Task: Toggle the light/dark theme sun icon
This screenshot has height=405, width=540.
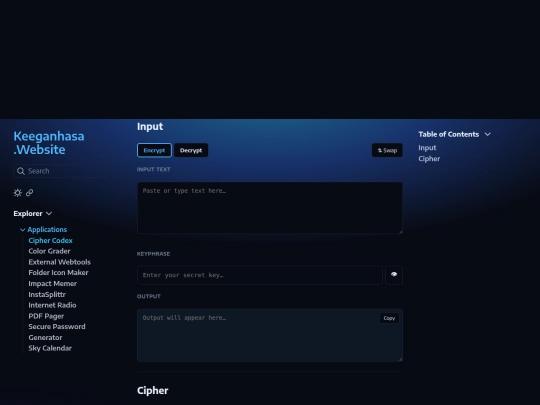Action: point(18,193)
